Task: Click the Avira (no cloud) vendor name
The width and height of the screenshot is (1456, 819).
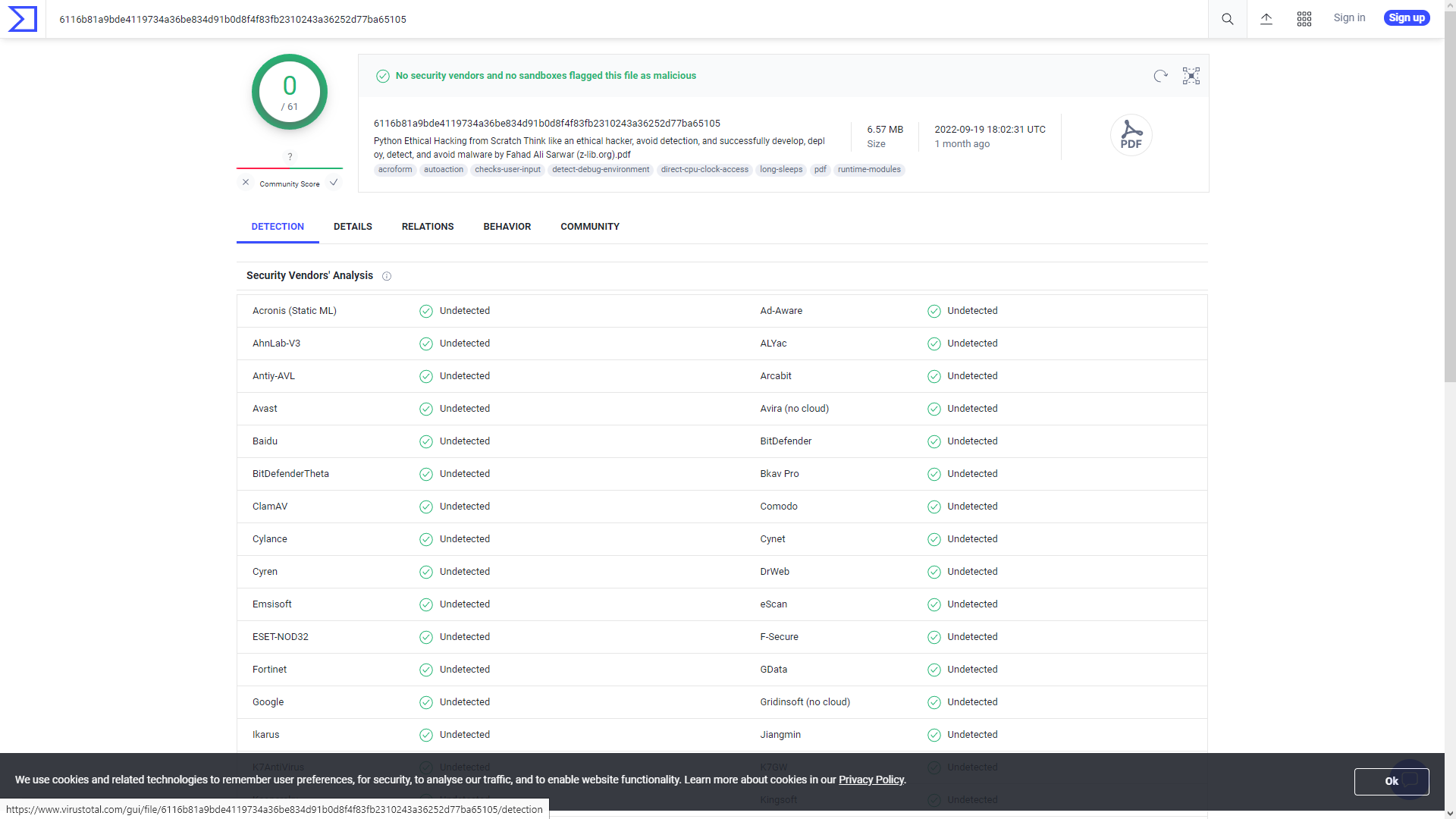Action: [x=794, y=409]
